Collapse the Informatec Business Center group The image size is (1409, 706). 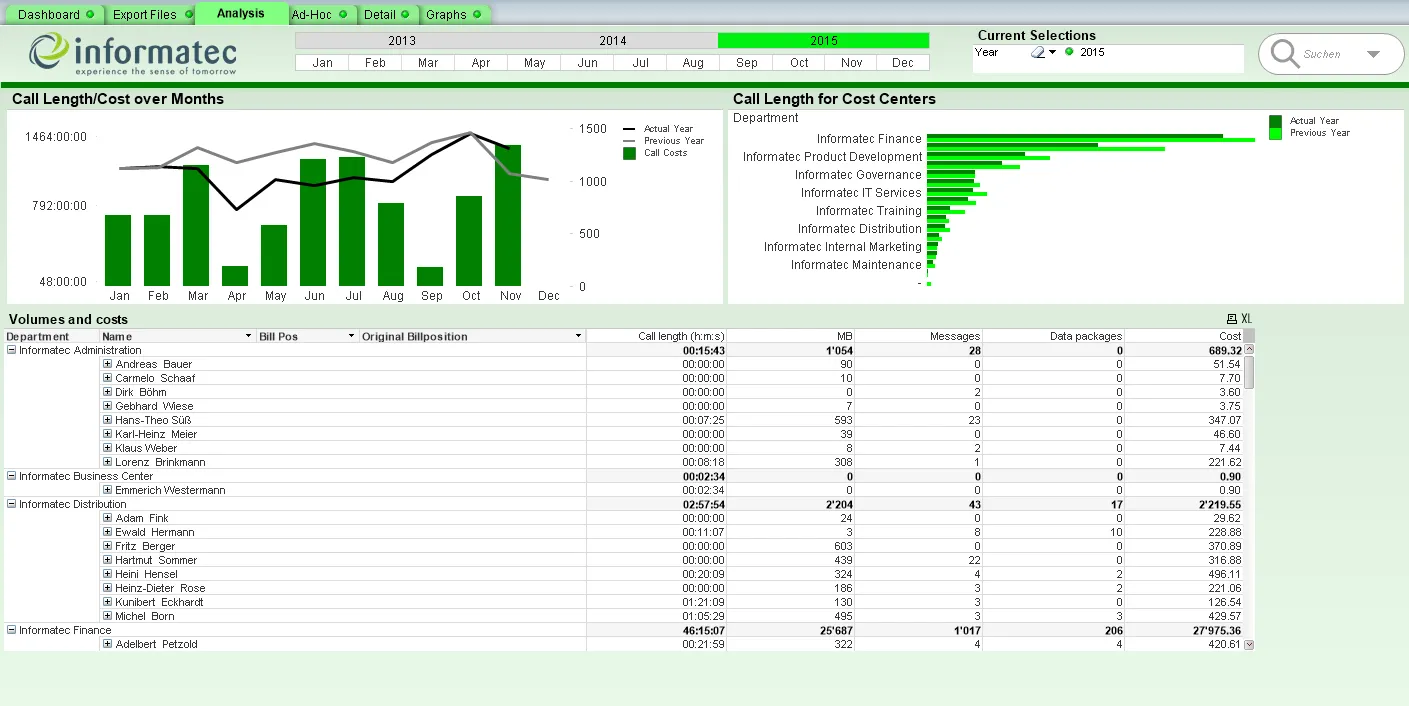[x=12, y=477]
